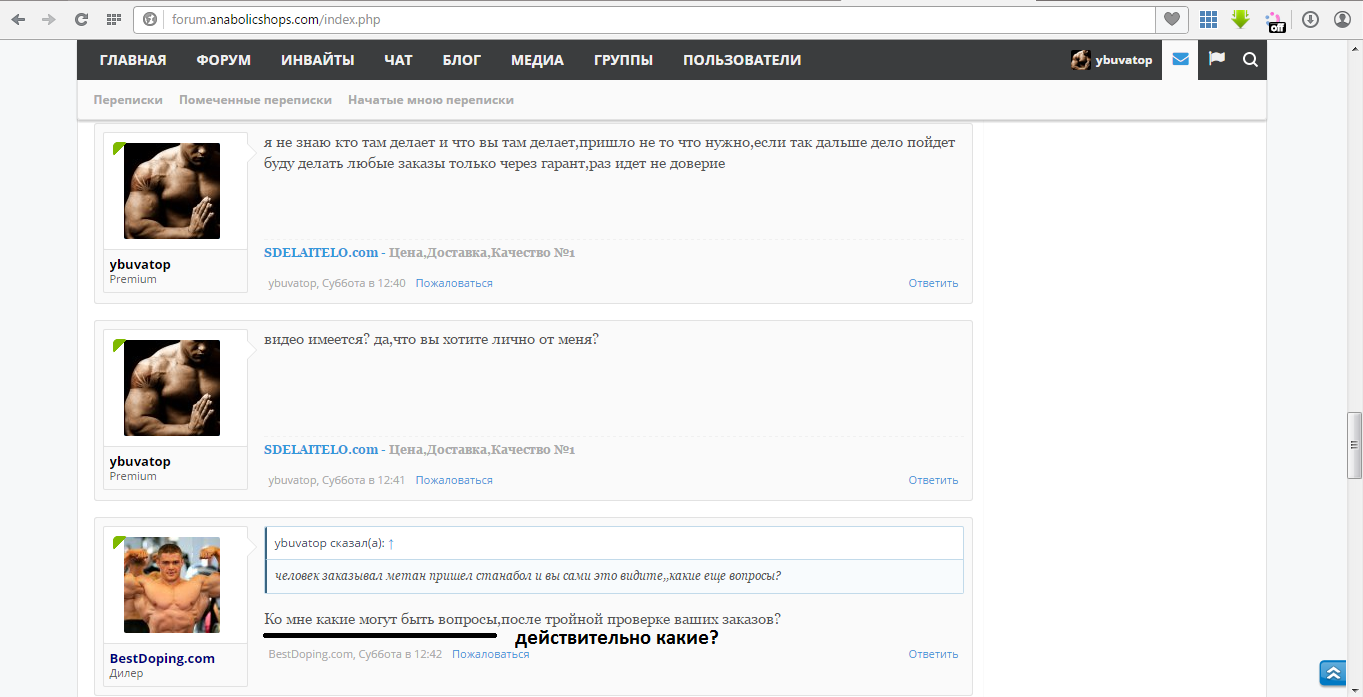The image size is (1363, 697).
Task: Open the ybuvatop account menu in navbar
Action: (x=1111, y=60)
